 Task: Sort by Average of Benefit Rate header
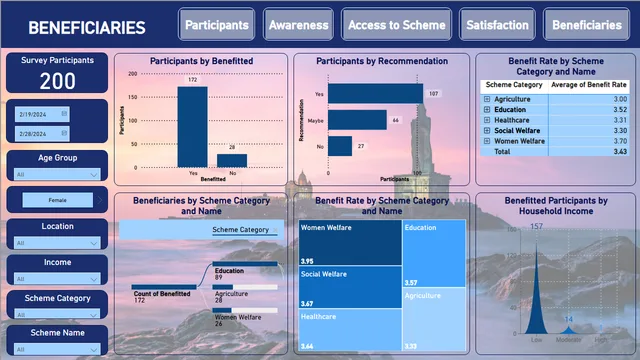click(x=589, y=85)
